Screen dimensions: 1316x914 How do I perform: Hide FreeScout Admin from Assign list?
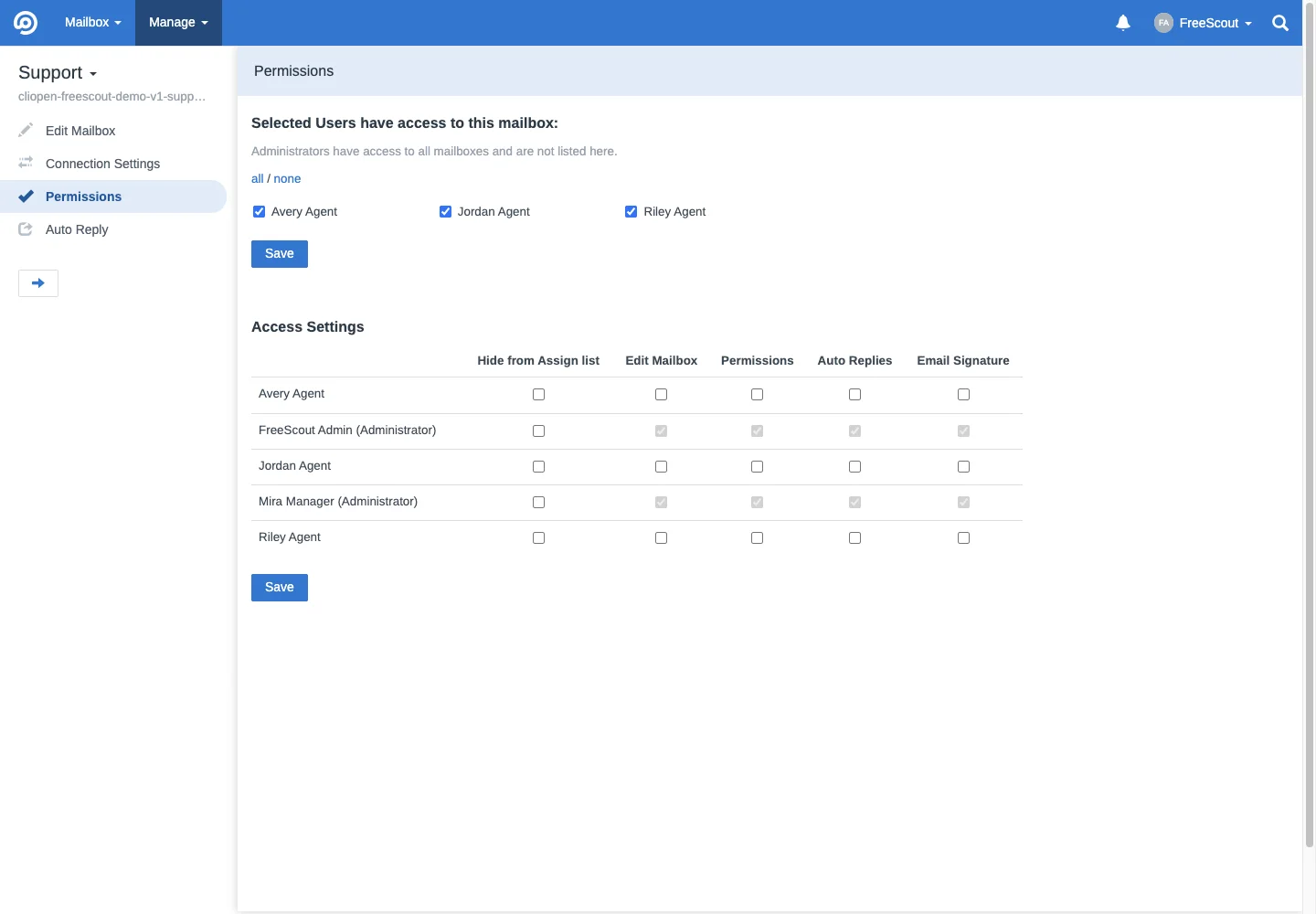pos(538,431)
